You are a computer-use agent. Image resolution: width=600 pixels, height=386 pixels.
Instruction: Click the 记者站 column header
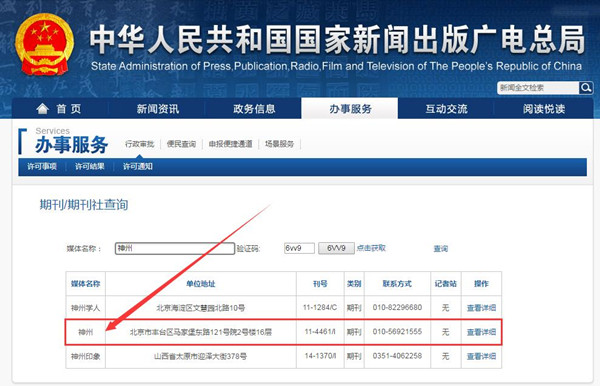[446, 284]
